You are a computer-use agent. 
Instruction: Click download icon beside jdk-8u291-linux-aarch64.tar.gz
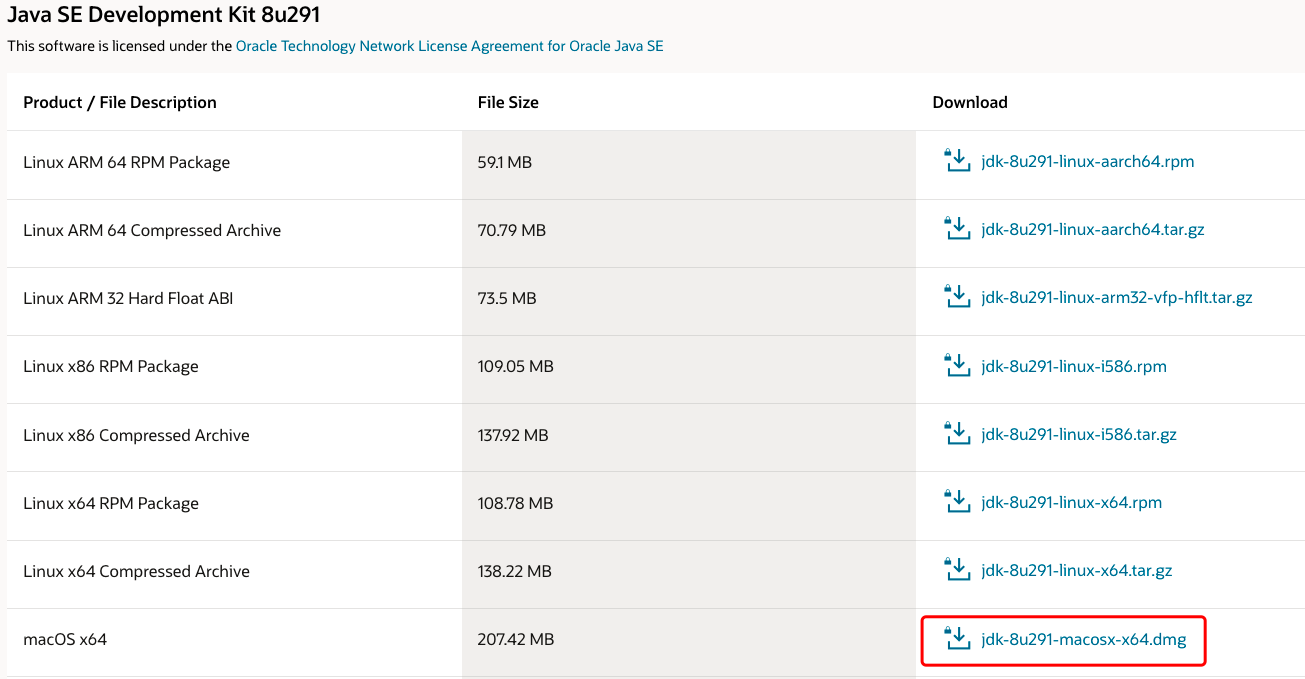(x=958, y=228)
